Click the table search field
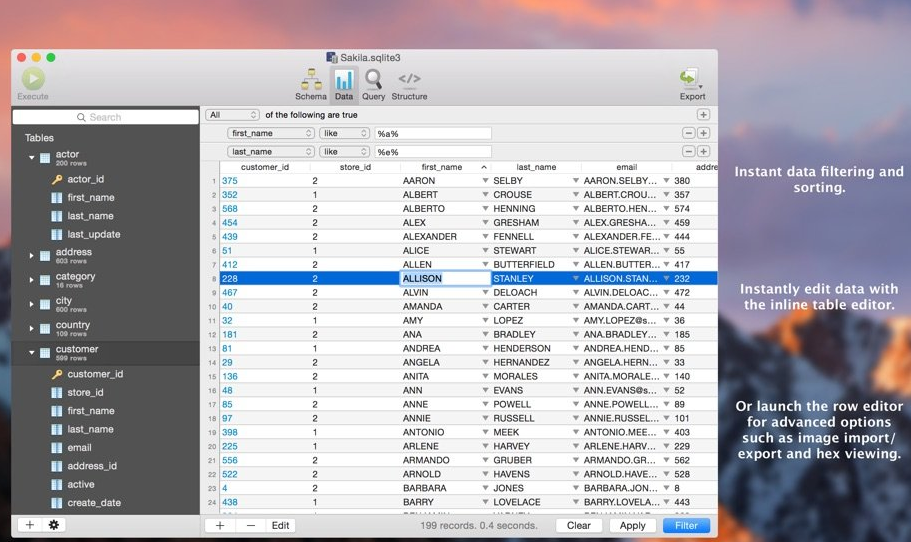This screenshot has height=542, width=911. point(105,117)
